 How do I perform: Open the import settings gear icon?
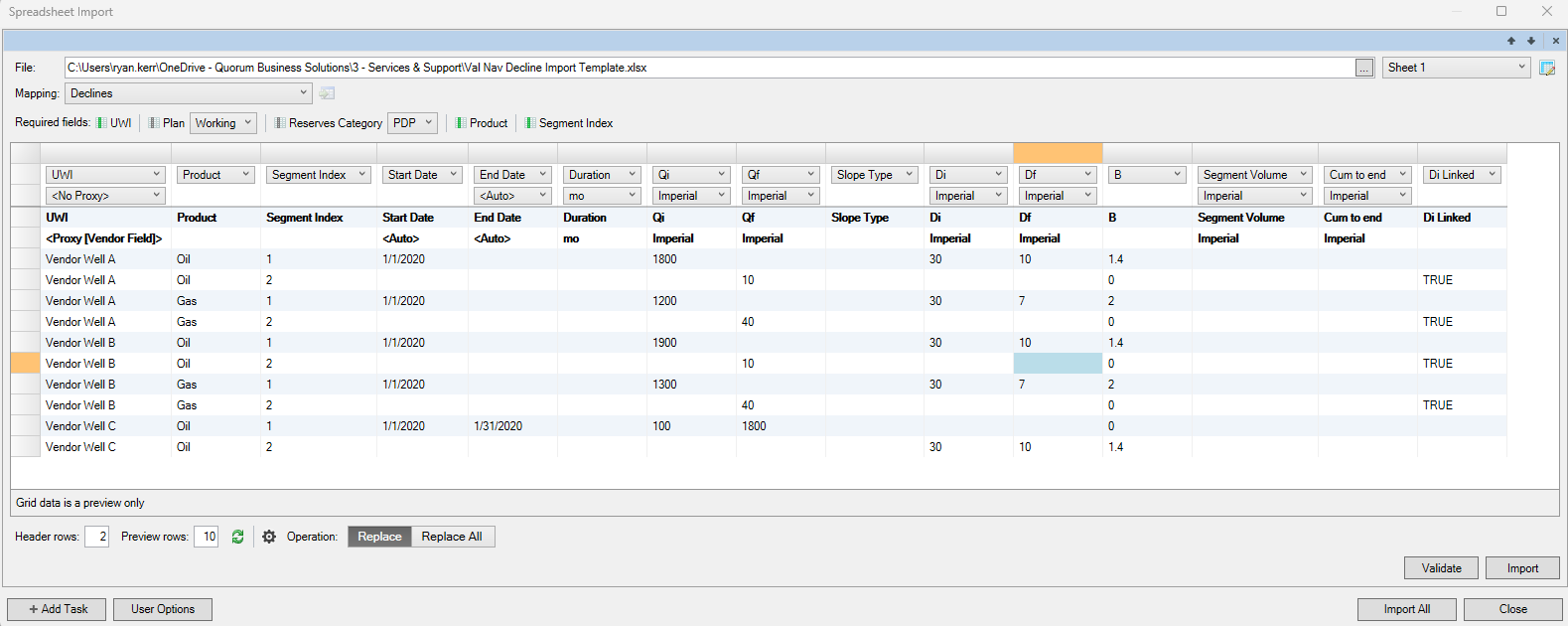[269, 537]
